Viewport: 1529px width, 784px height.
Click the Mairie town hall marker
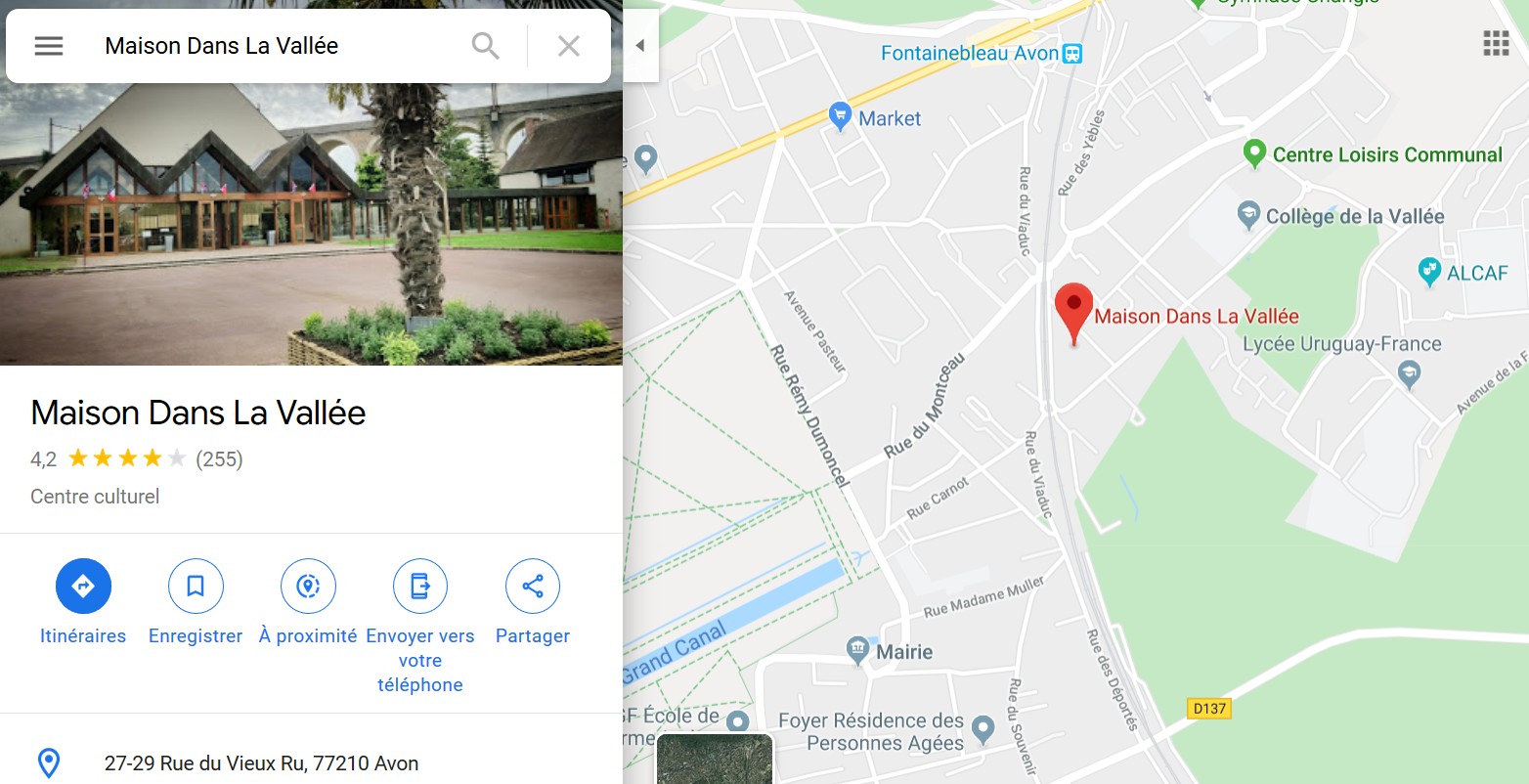click(858, 650)
